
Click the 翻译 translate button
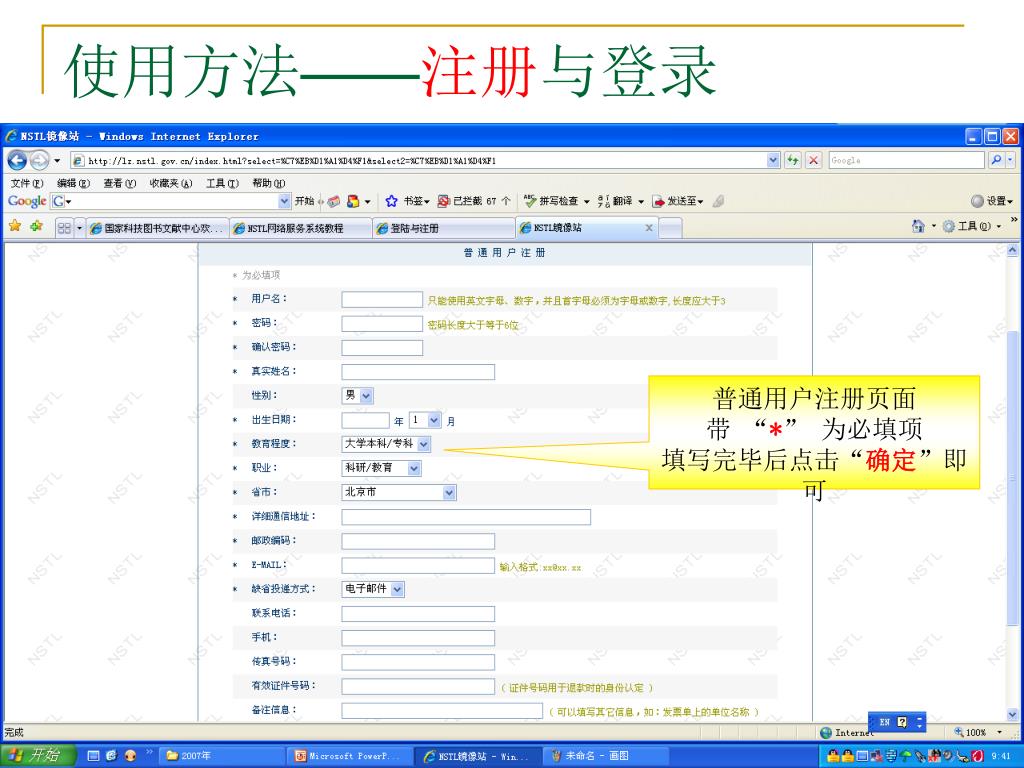[x=620, y=201]
